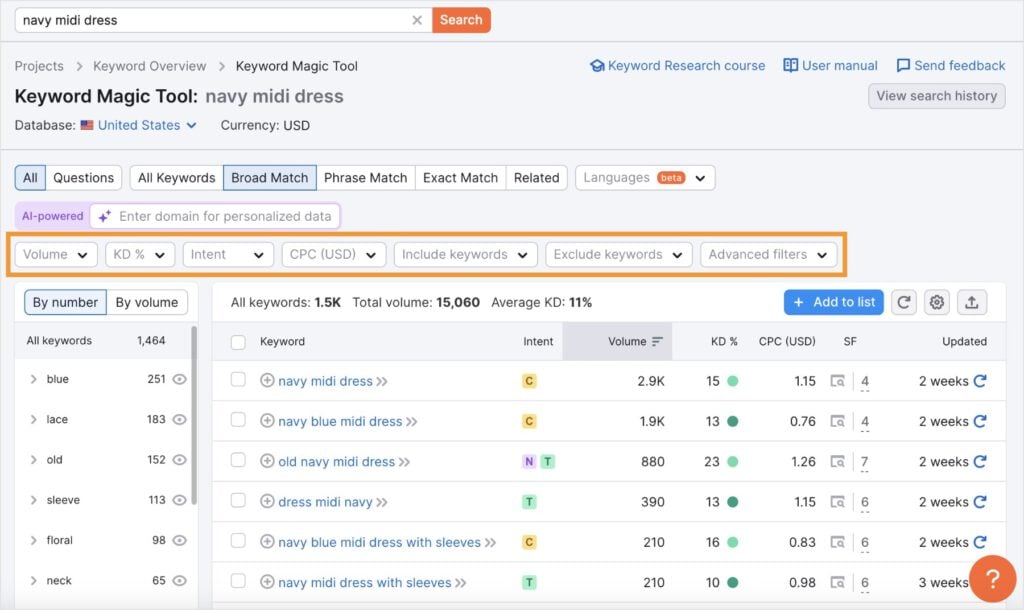This screenshot has width=1024, height=610.
Task: Open the table settings gear
Action: click(x=937, y=302)
